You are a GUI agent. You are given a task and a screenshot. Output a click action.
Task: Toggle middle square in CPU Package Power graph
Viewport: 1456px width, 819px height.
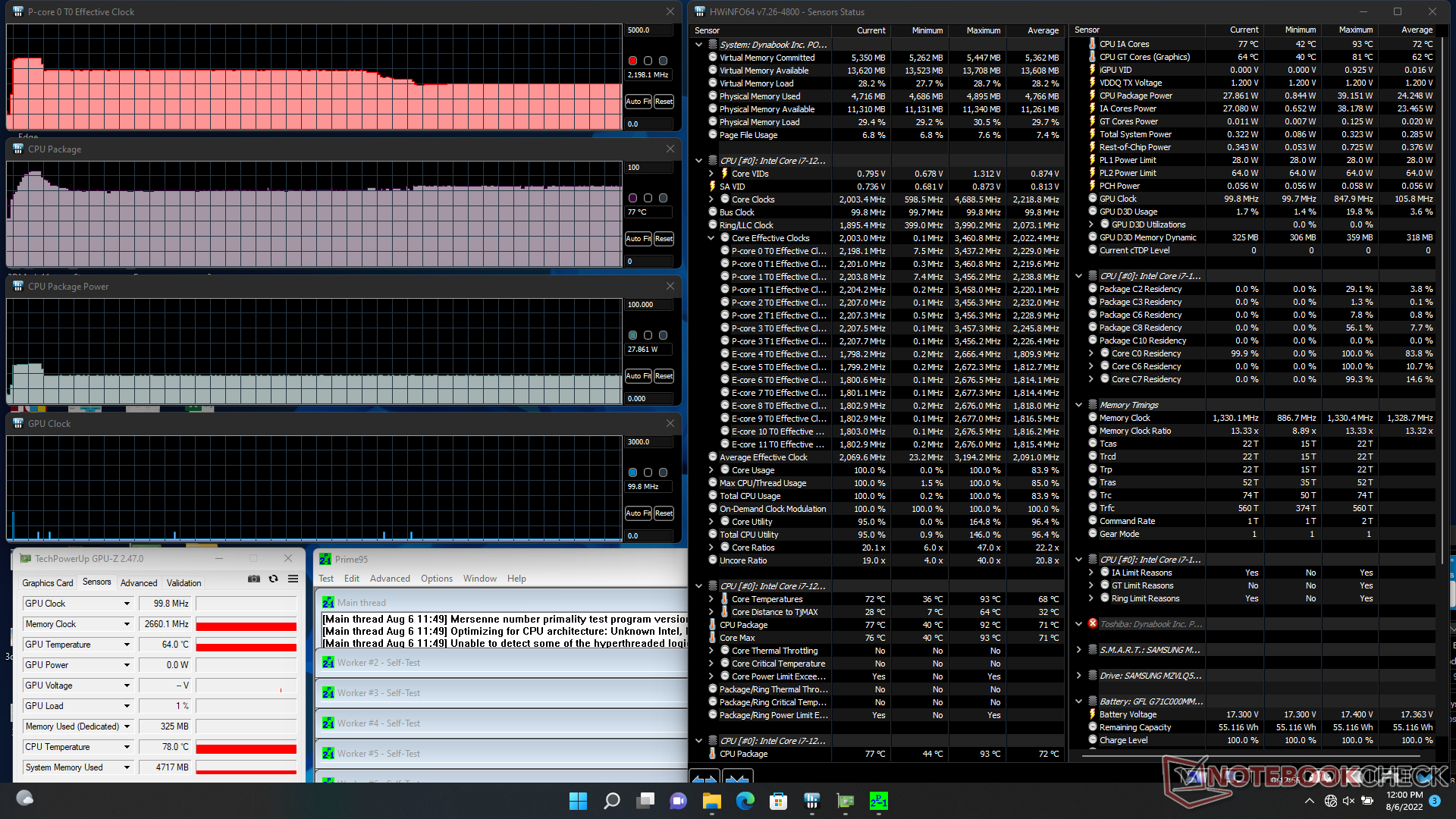coord(648,335)
